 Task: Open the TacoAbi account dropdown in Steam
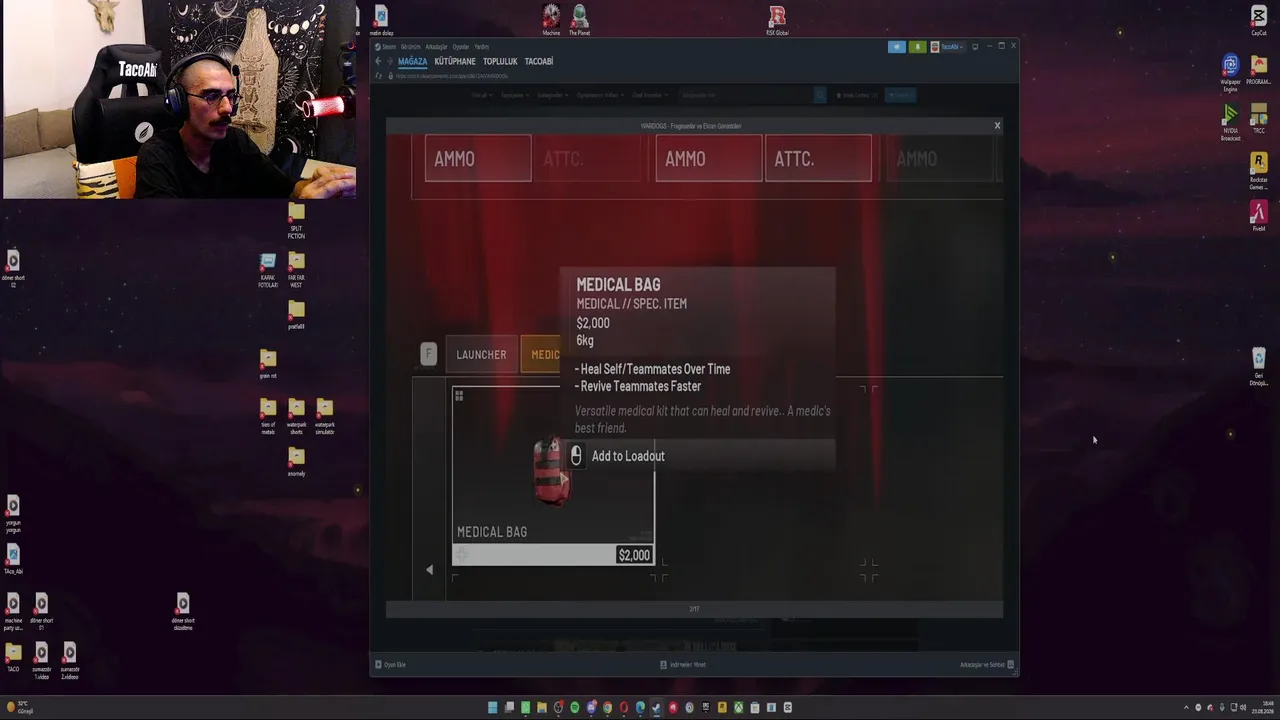pos(946,47)
